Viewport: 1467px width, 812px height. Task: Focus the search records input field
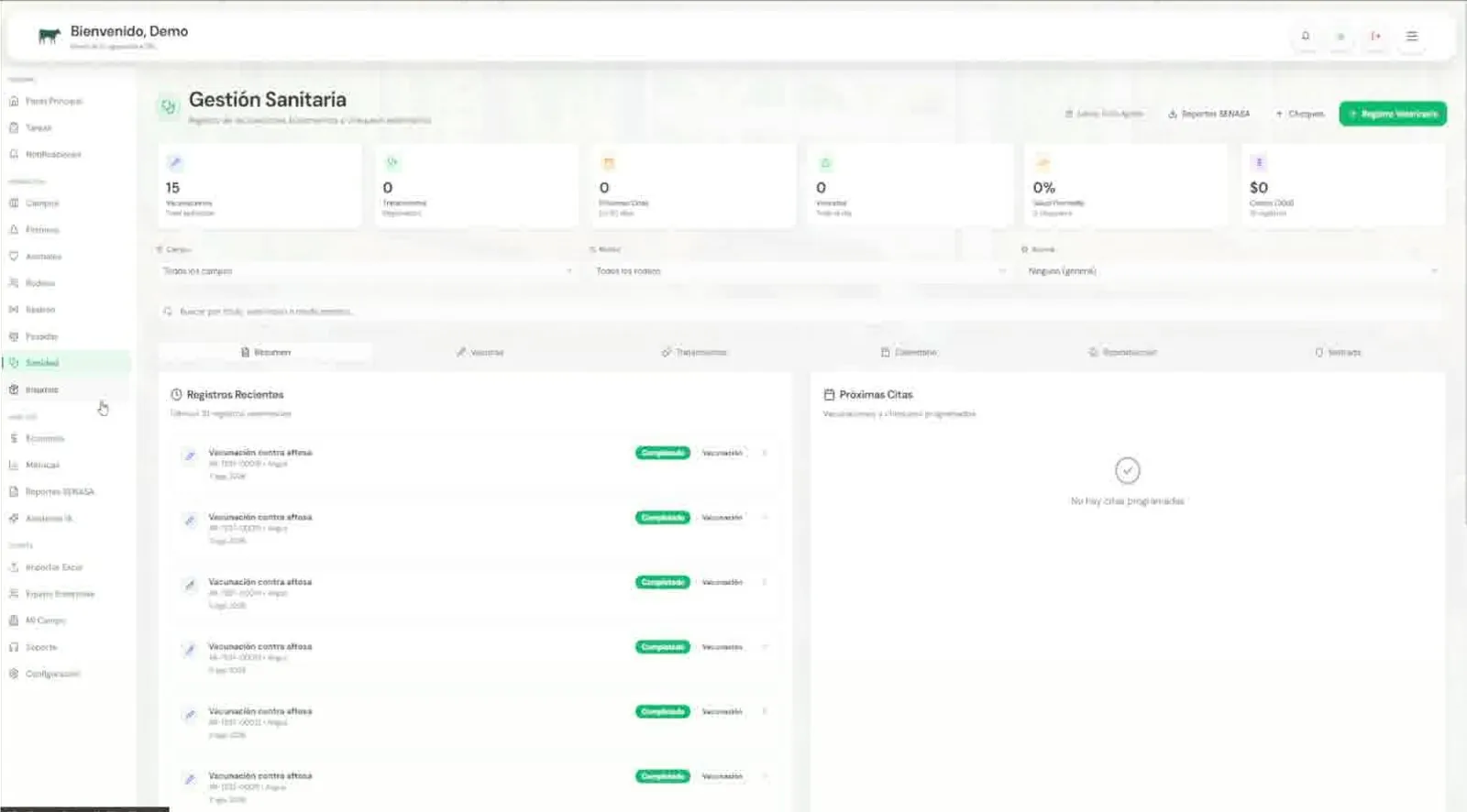point(800,312)
